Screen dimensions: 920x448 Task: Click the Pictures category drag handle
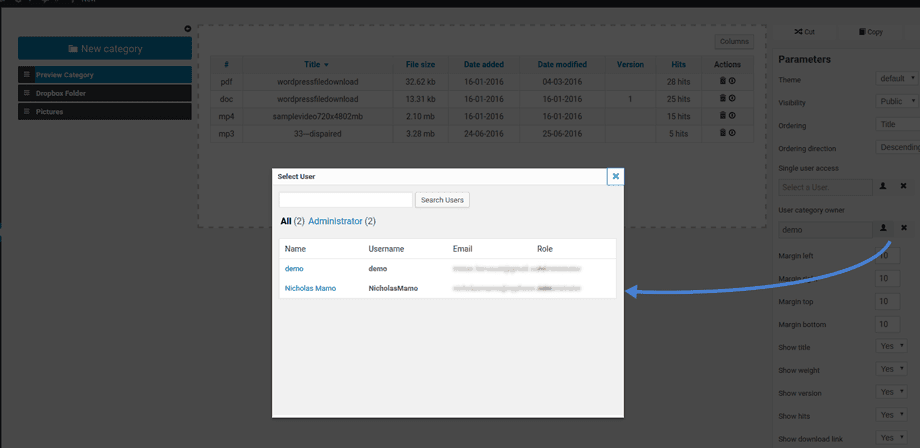click(x=27, y=112)
